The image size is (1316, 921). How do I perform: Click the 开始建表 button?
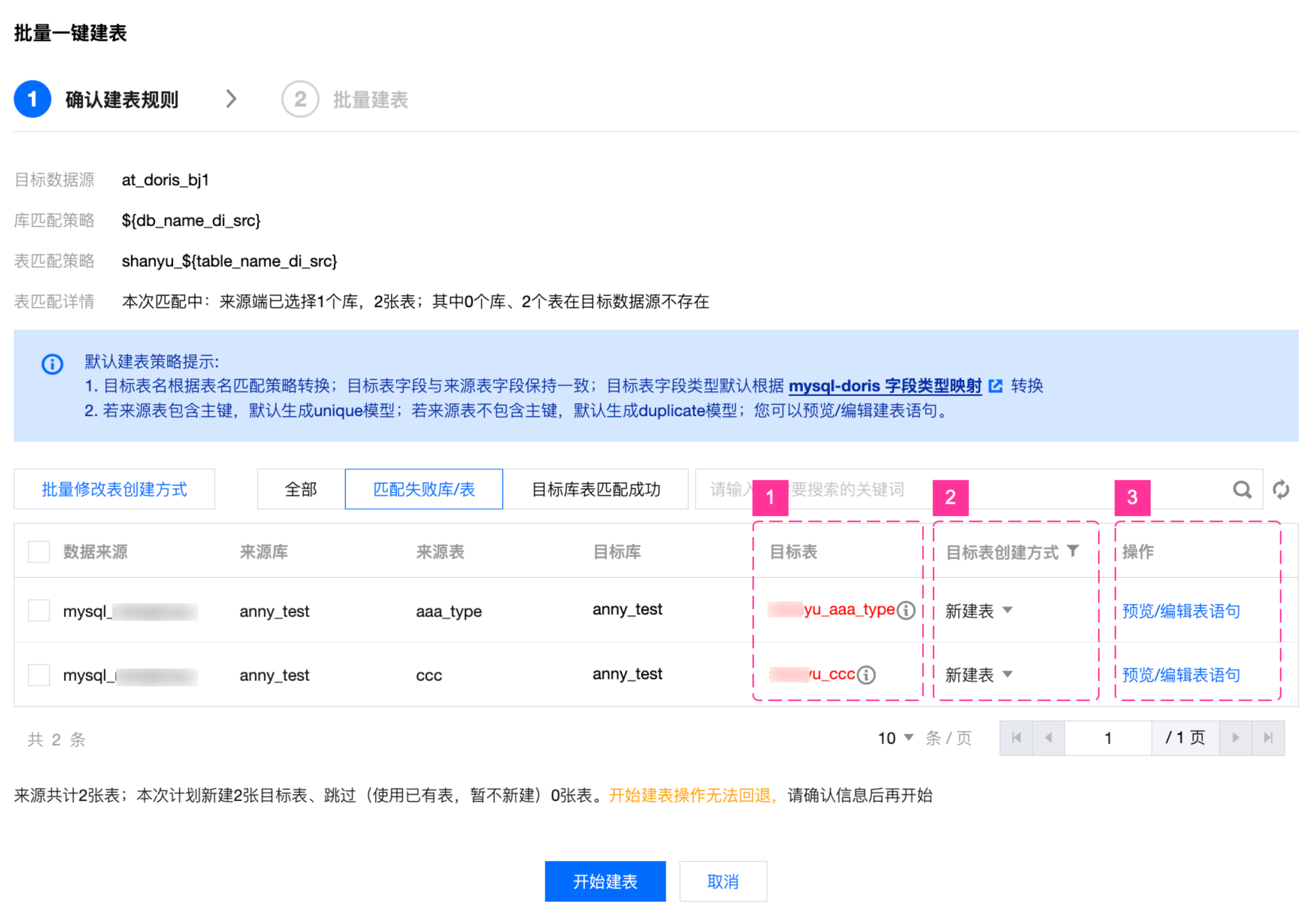pos(605,881)
